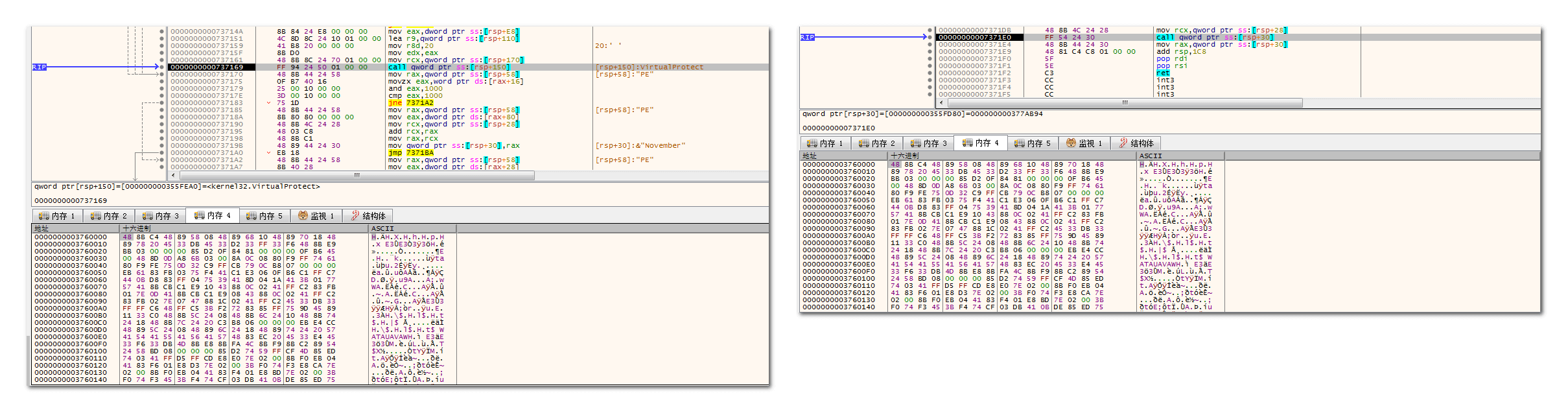The image size is (1568, 413).
Task: Select dump row 00000000037600E0 in right view
Action: [1008, 264]
